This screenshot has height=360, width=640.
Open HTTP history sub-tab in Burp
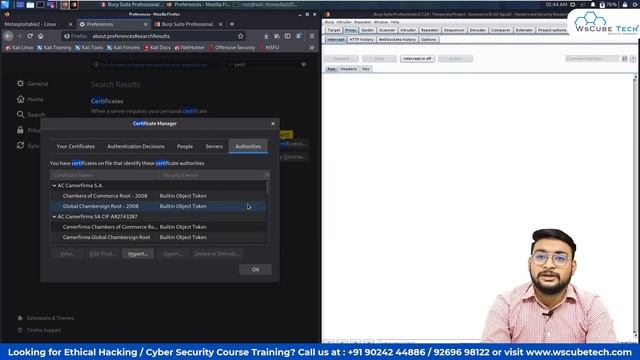(361, 40)
